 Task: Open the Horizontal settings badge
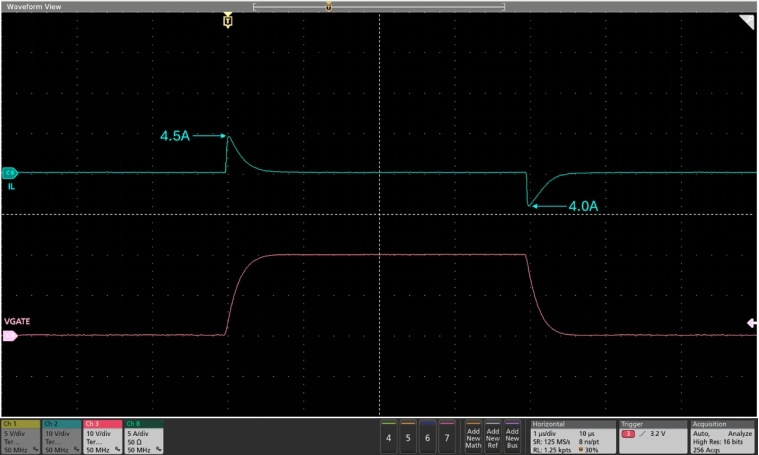570,436
